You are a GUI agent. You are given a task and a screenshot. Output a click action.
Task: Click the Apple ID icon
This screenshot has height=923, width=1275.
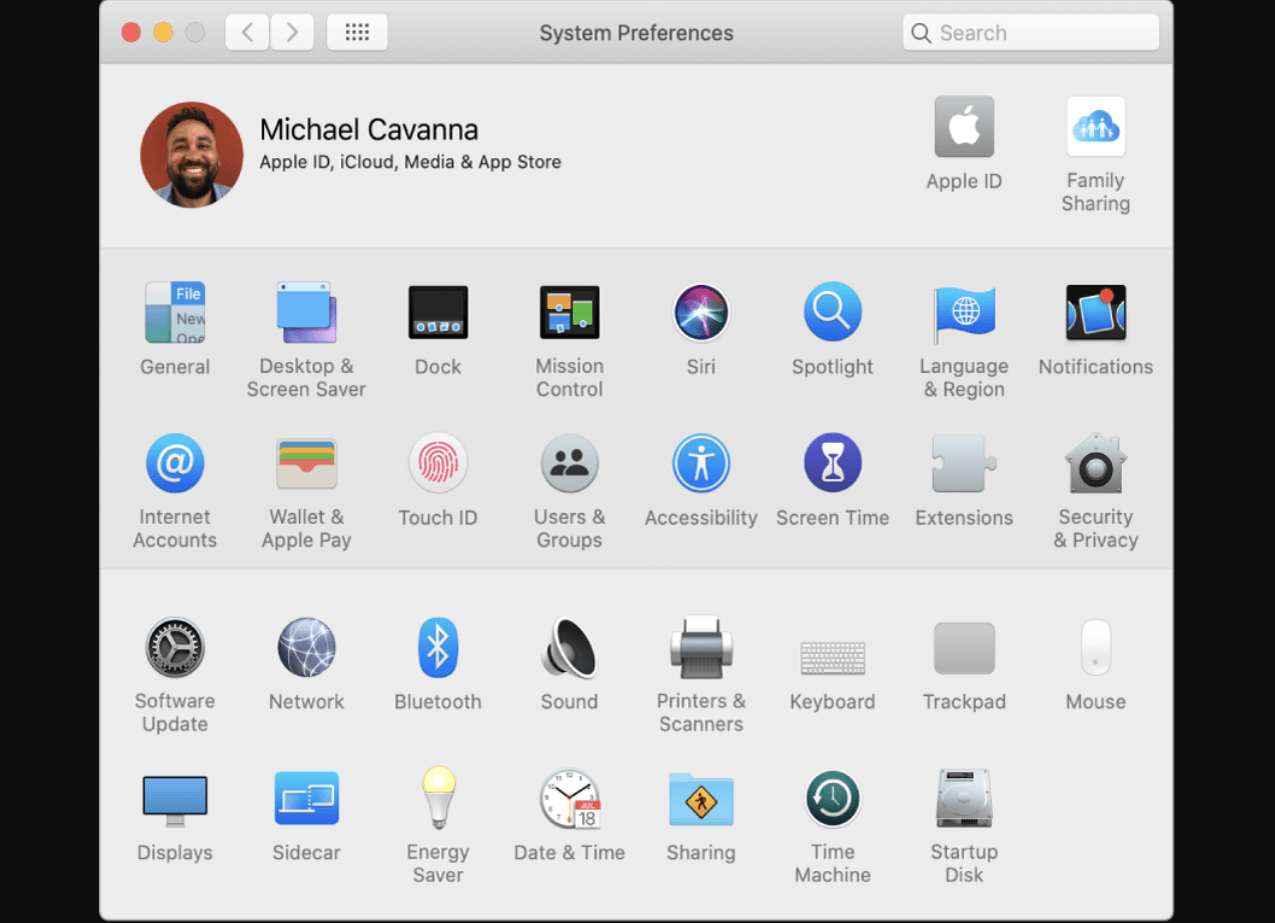point(964,127)
